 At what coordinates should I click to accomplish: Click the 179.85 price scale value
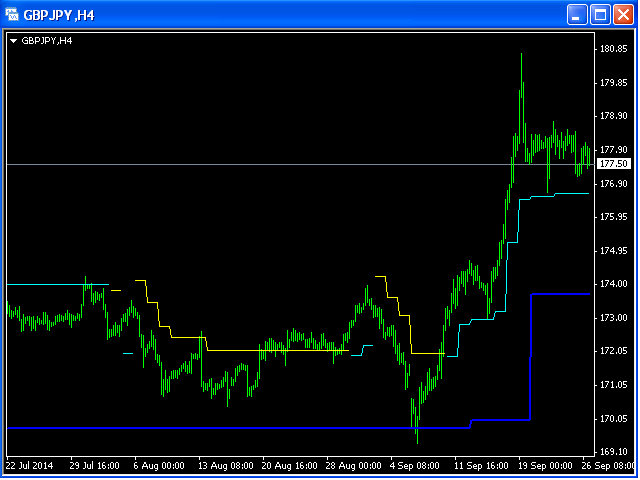[x=613, y=83]
